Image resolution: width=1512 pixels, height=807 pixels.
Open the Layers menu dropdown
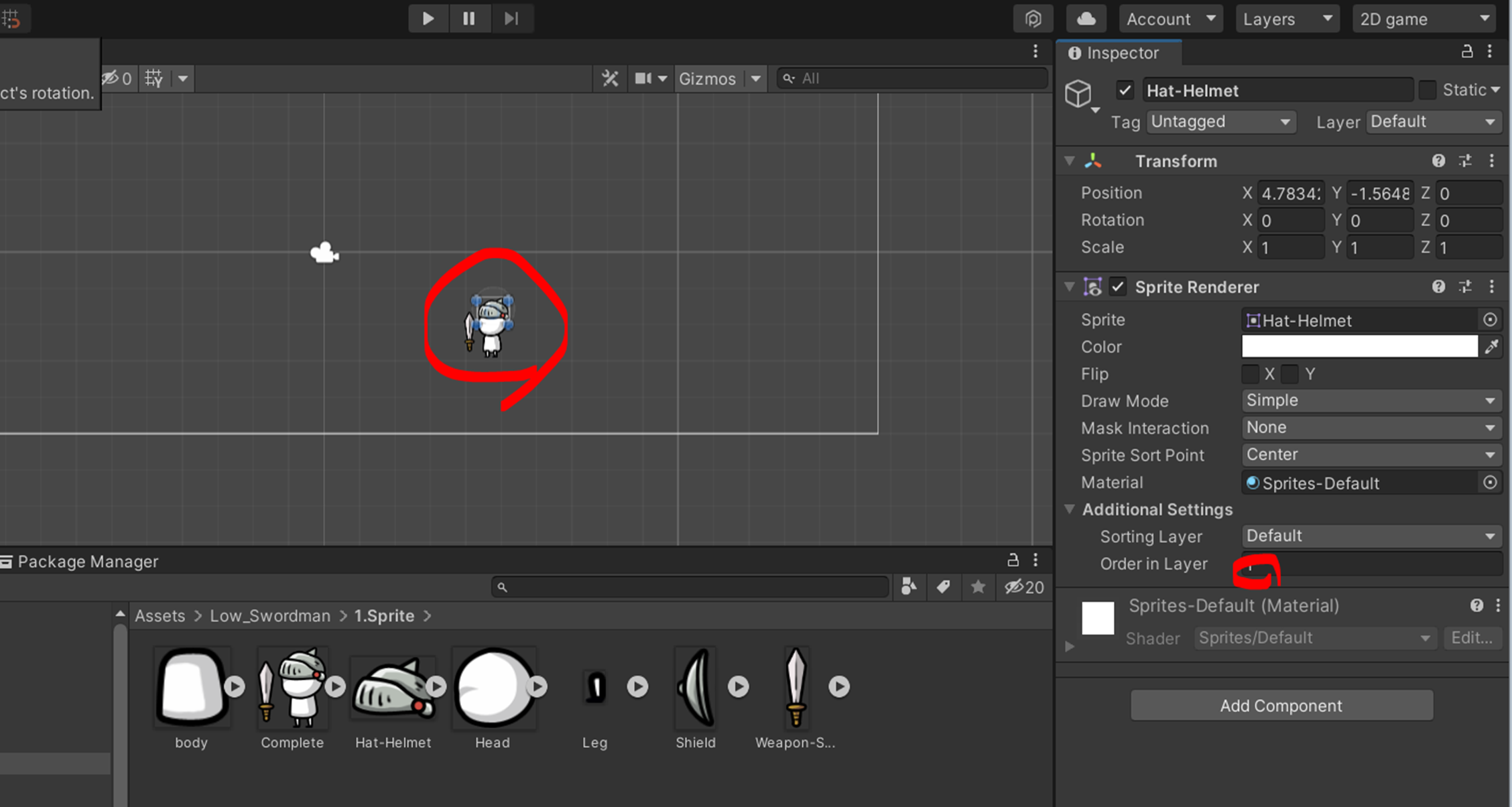(x=1287, y=19)
